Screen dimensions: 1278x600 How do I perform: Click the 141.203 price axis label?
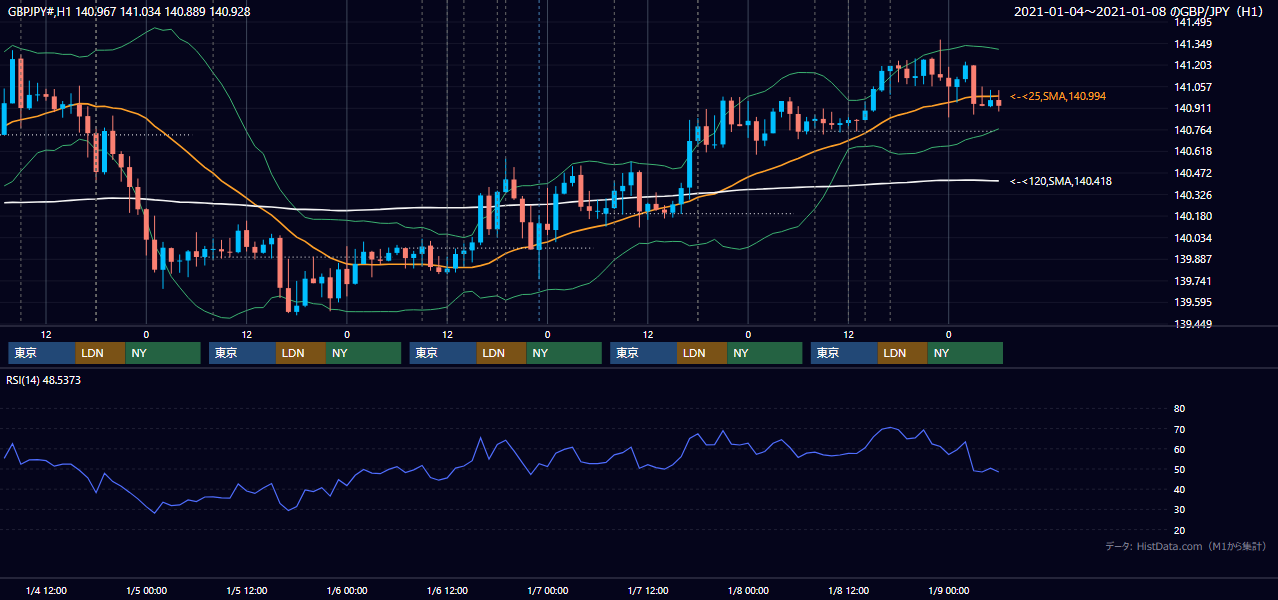click(x=1193, y=65)
